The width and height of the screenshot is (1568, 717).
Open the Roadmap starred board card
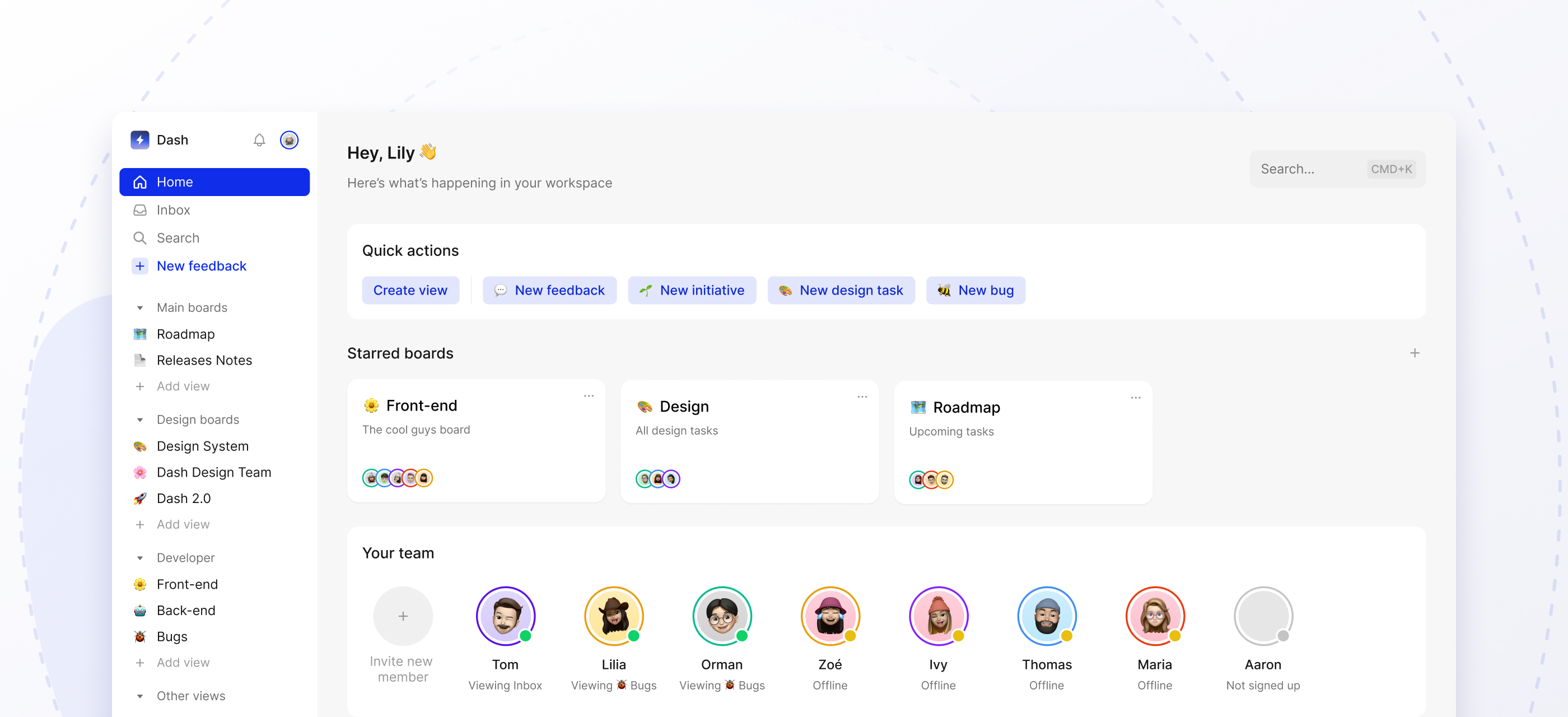tap(1023, 443)
